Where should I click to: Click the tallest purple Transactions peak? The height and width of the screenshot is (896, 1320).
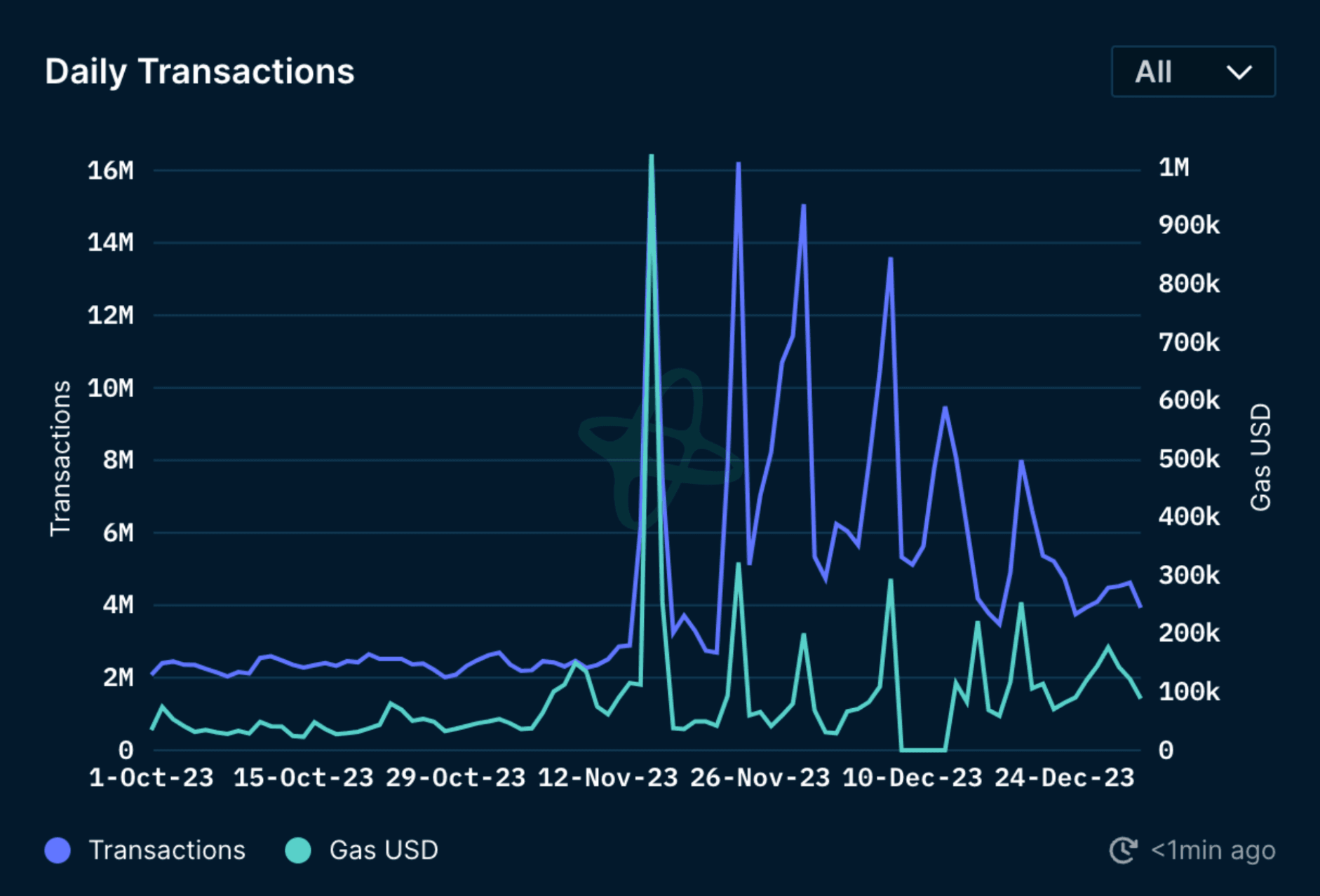point(739,164)
